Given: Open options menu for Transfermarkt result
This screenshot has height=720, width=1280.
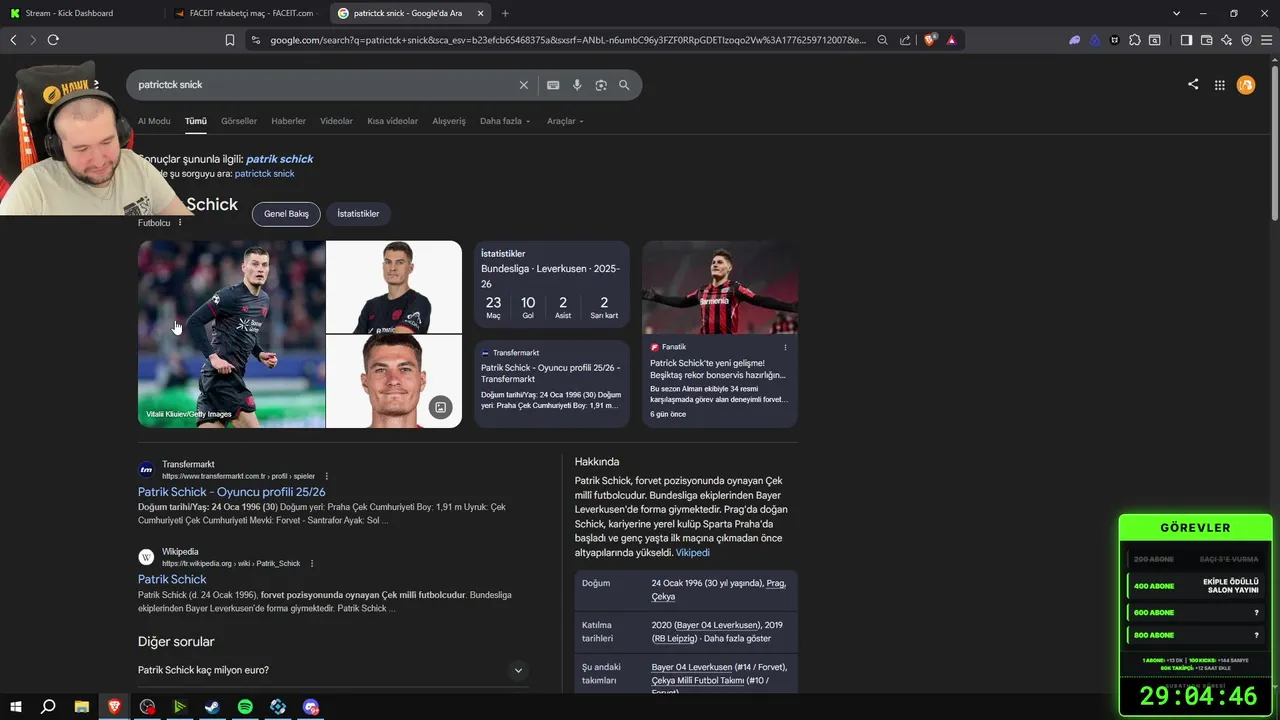Looking at the screenshot, I should 327,476.
